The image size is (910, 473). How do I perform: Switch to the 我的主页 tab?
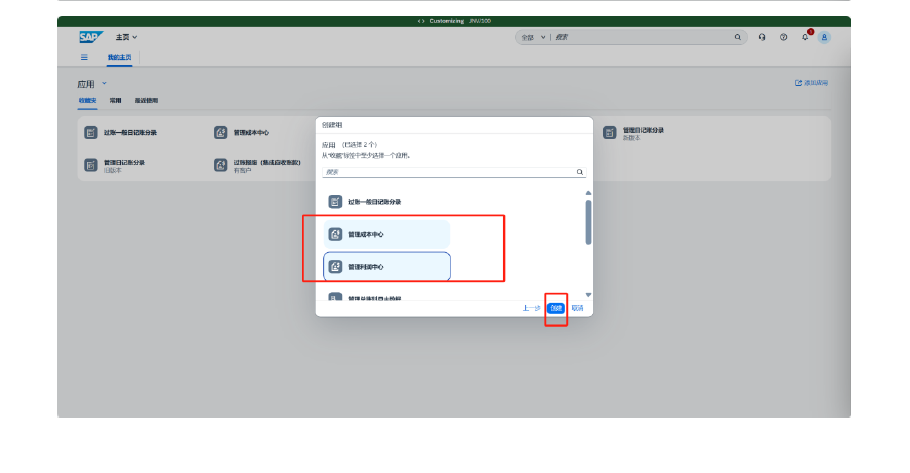(x=119, y=58)
